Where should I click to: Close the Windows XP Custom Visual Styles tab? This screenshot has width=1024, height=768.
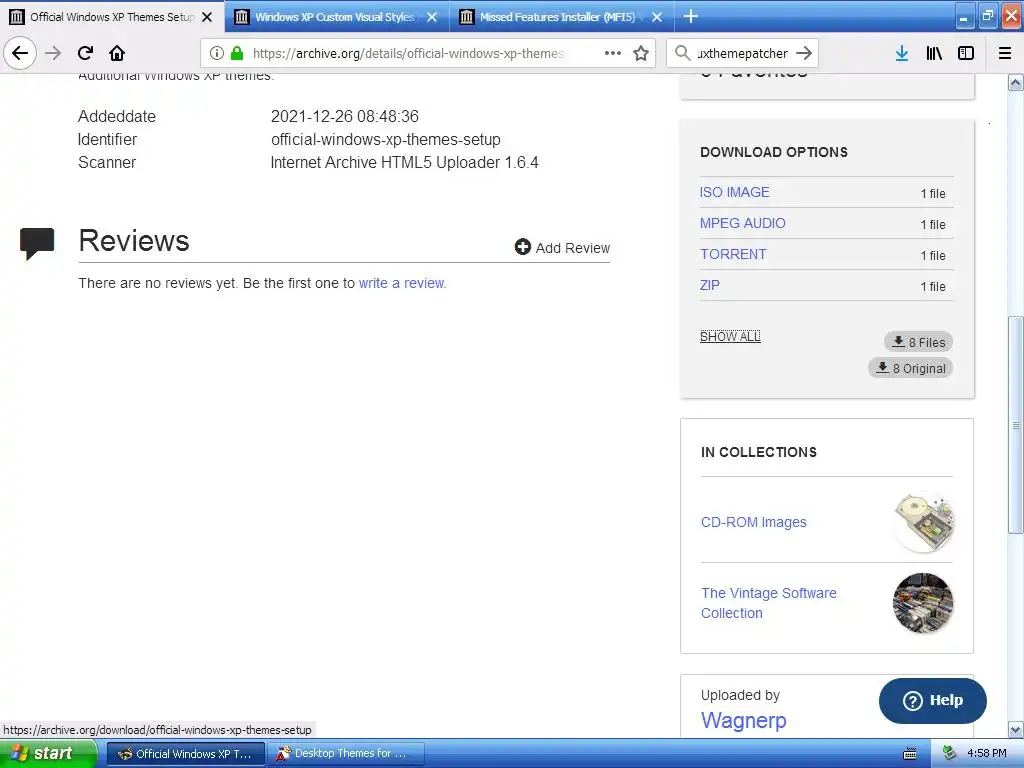[432, 17]
